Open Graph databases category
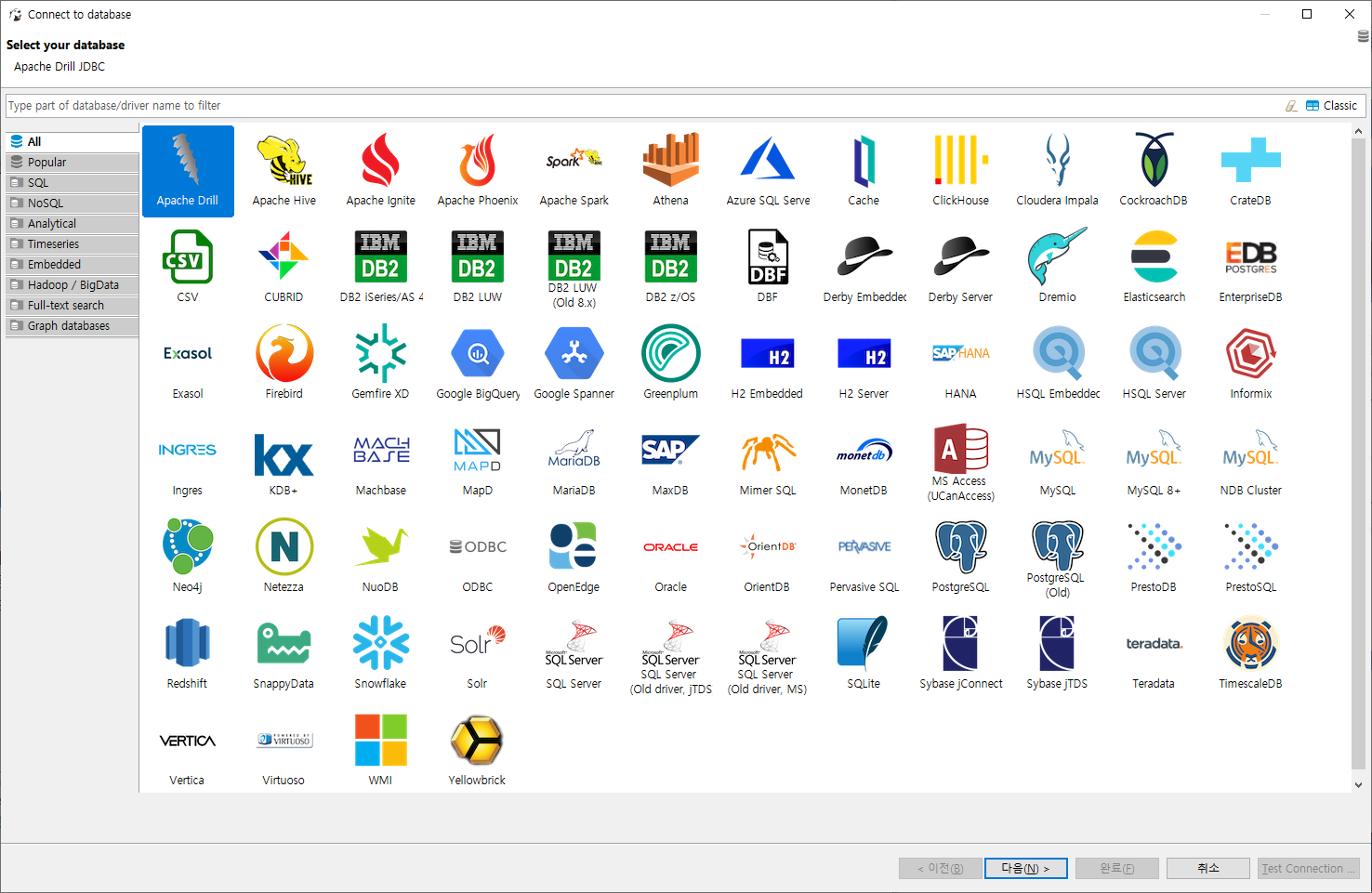 [73, 326]
